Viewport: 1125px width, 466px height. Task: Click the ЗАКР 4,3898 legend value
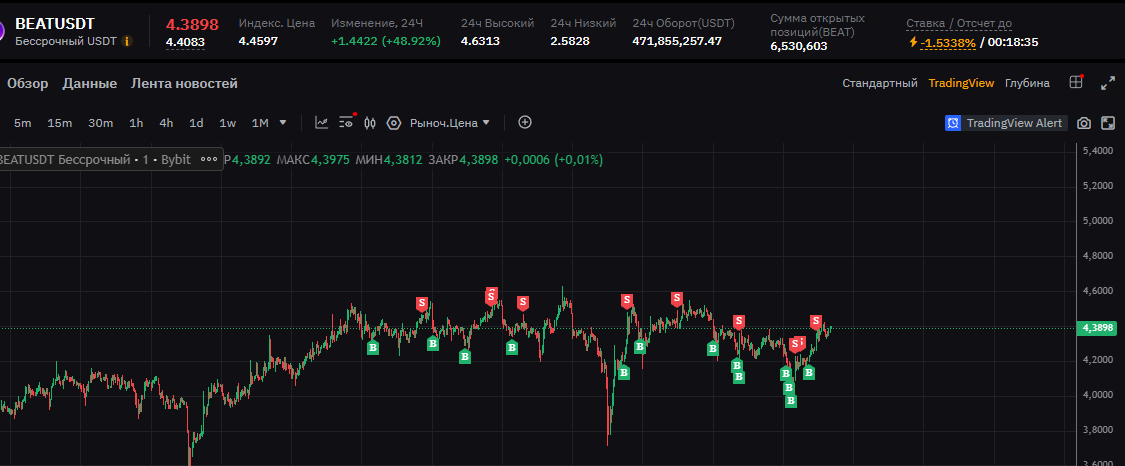[463, 159]
